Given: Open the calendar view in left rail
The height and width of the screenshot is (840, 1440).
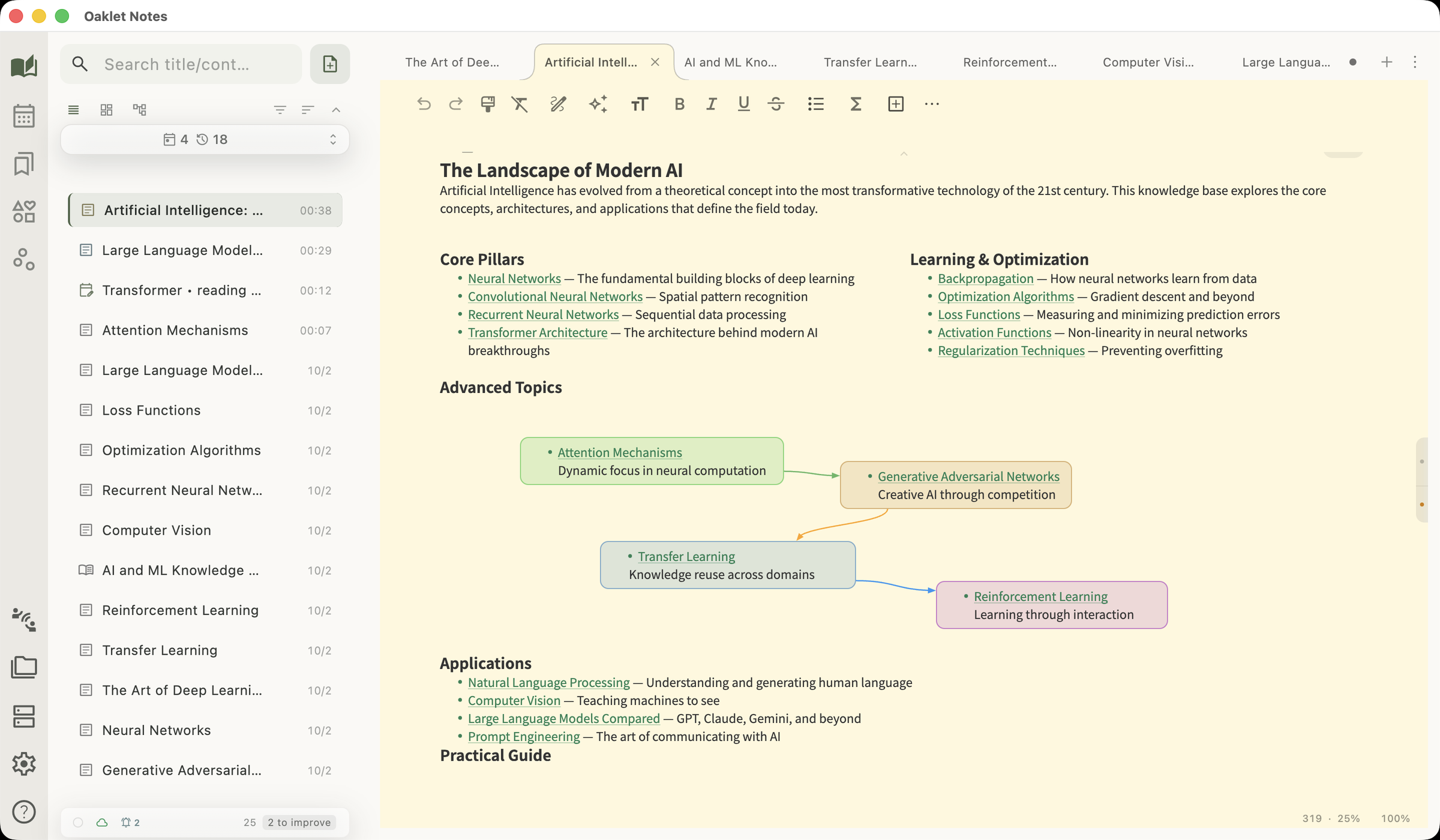Looking at the screenshot, I should click(24, 115).
